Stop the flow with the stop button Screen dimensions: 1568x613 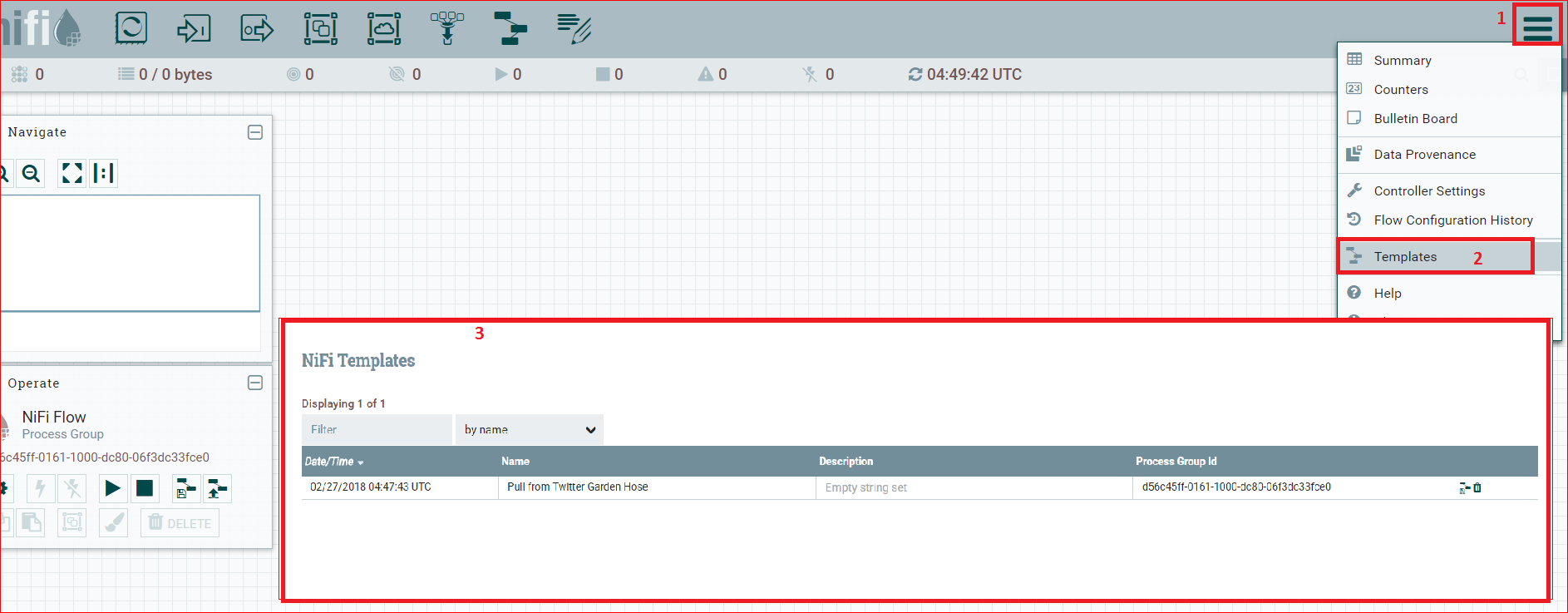pos(145,488)
